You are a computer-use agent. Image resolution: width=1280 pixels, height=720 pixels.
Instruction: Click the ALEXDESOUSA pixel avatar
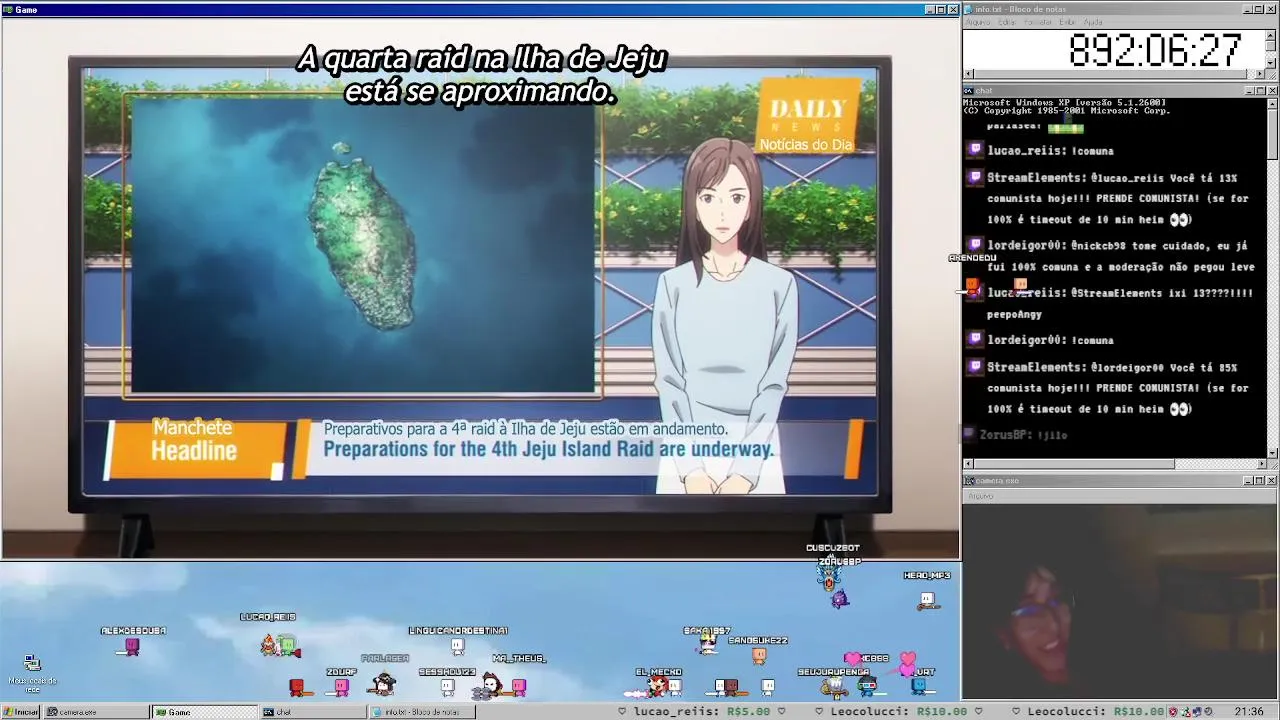(x=130, y=647)
